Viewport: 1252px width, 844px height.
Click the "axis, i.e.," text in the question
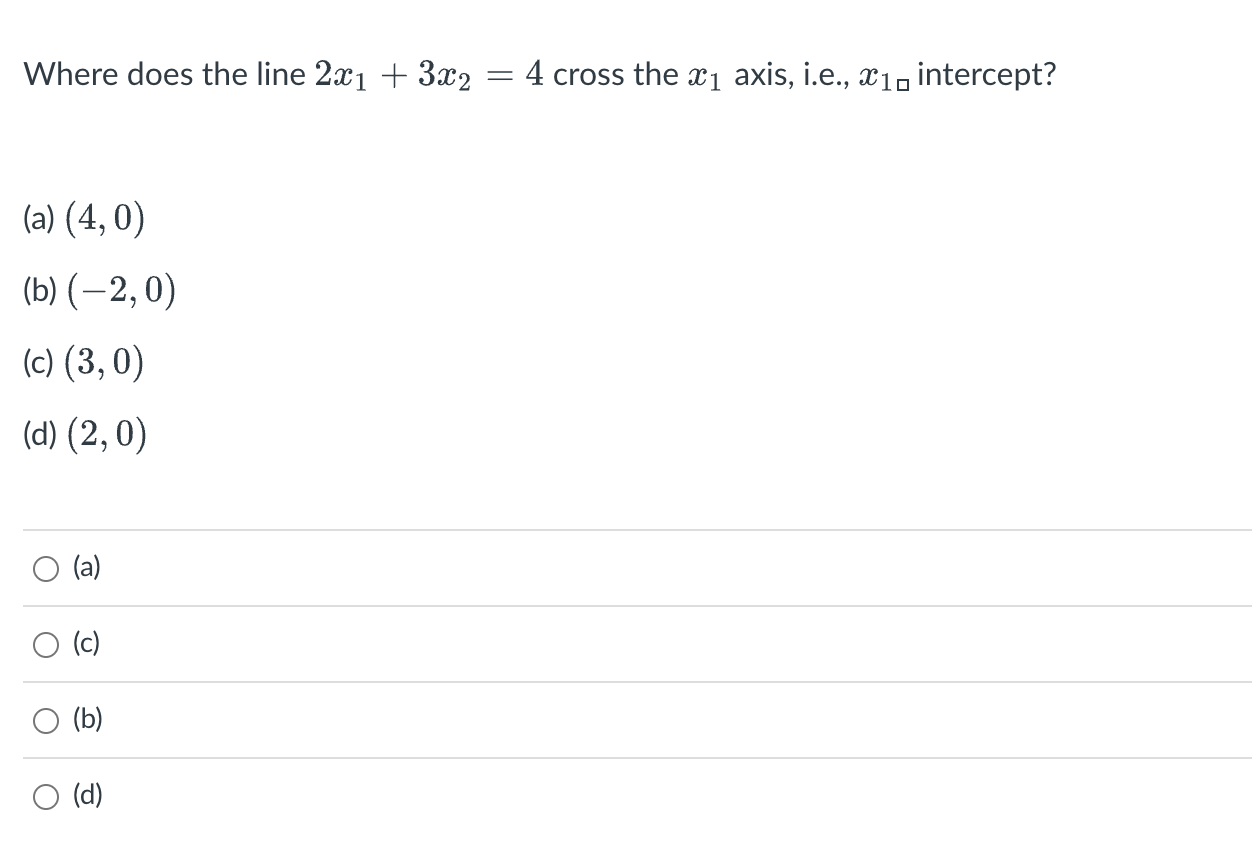coord(796,76)
